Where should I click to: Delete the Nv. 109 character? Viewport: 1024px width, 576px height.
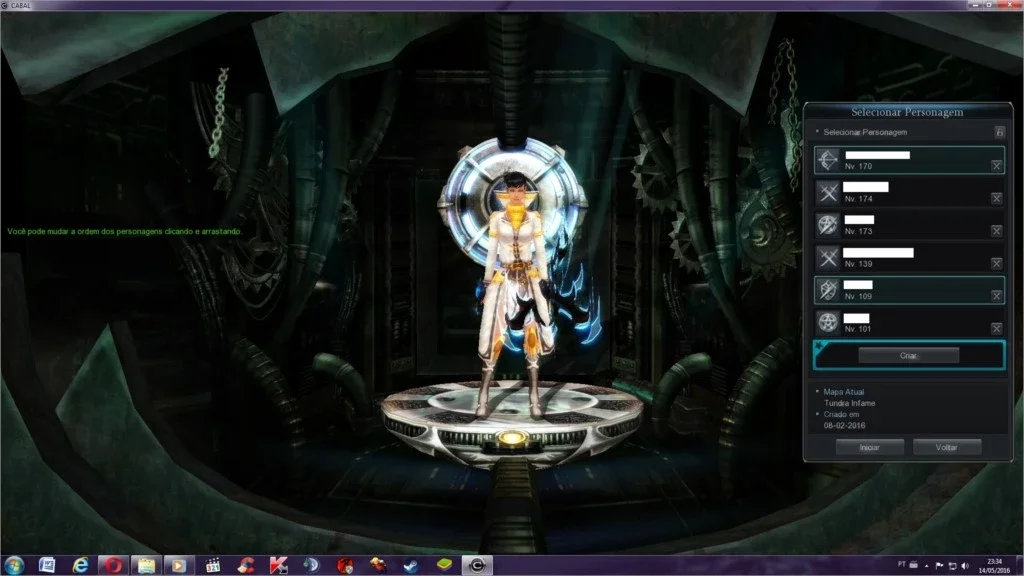click(x=997, y=296)
